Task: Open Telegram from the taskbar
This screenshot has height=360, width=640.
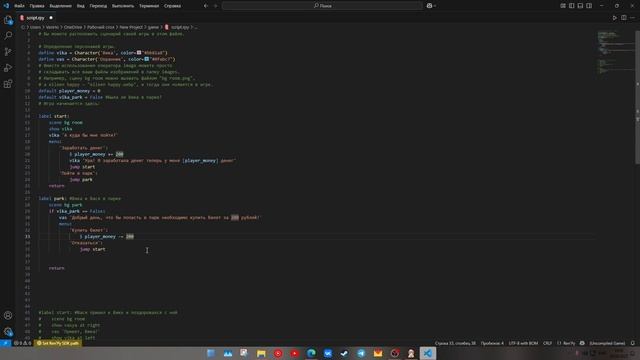Action: [361, 353]
